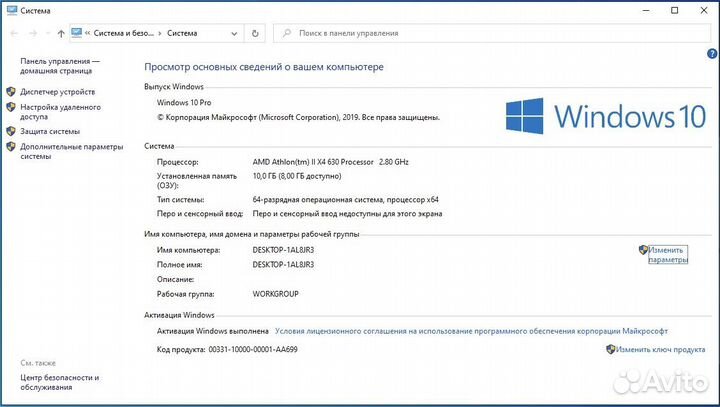The image size is (720, 407).
Task: Click the Windows 10 logo image
Action: [606, 116]
